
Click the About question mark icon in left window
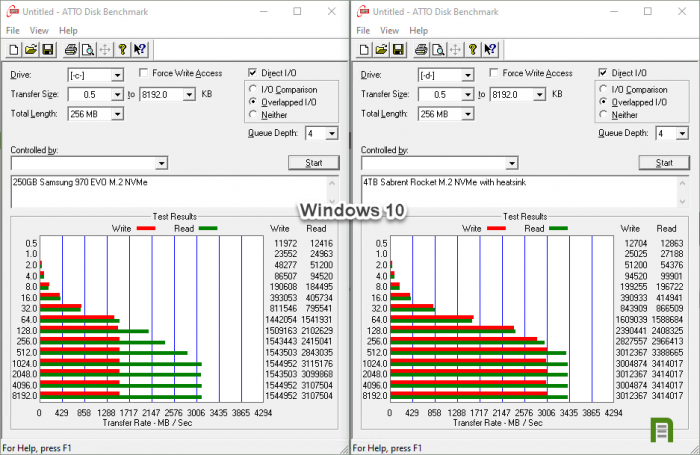tap(122, 50)
